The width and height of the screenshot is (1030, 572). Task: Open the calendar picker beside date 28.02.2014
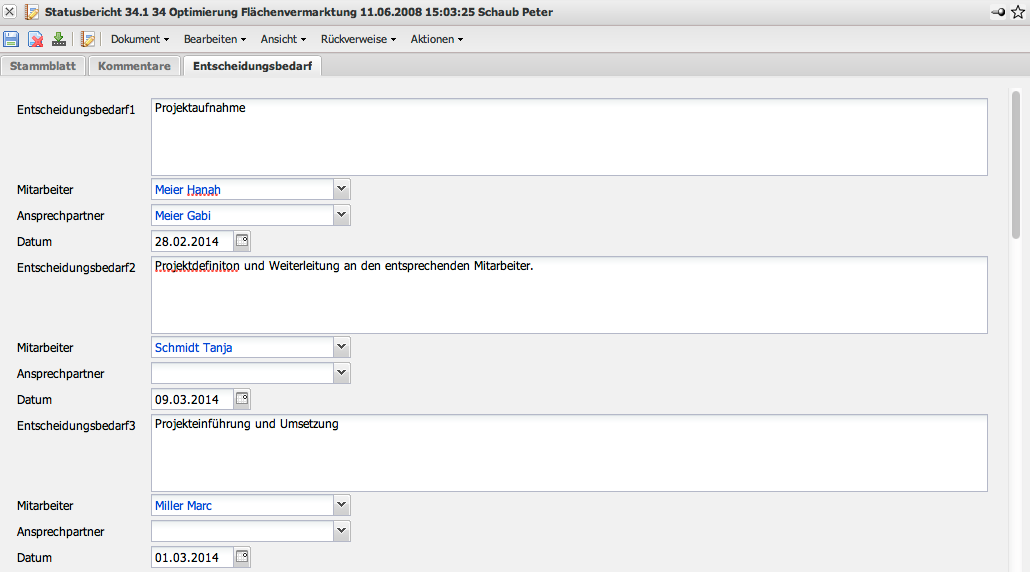tap(242, 241)
